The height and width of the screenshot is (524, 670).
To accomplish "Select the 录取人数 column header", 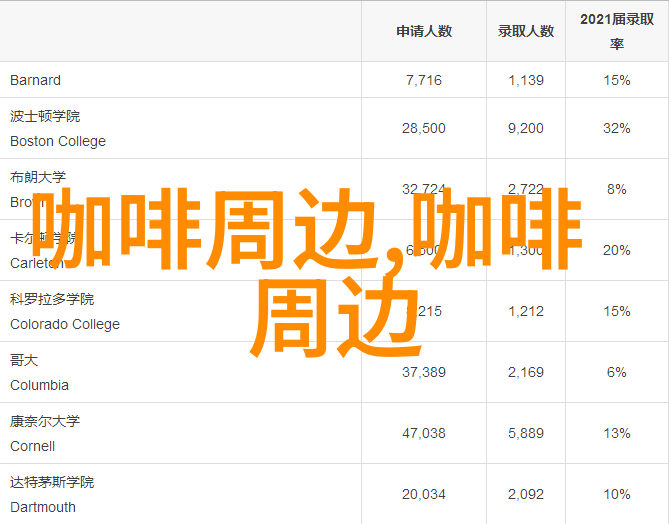I will point(526,31).
